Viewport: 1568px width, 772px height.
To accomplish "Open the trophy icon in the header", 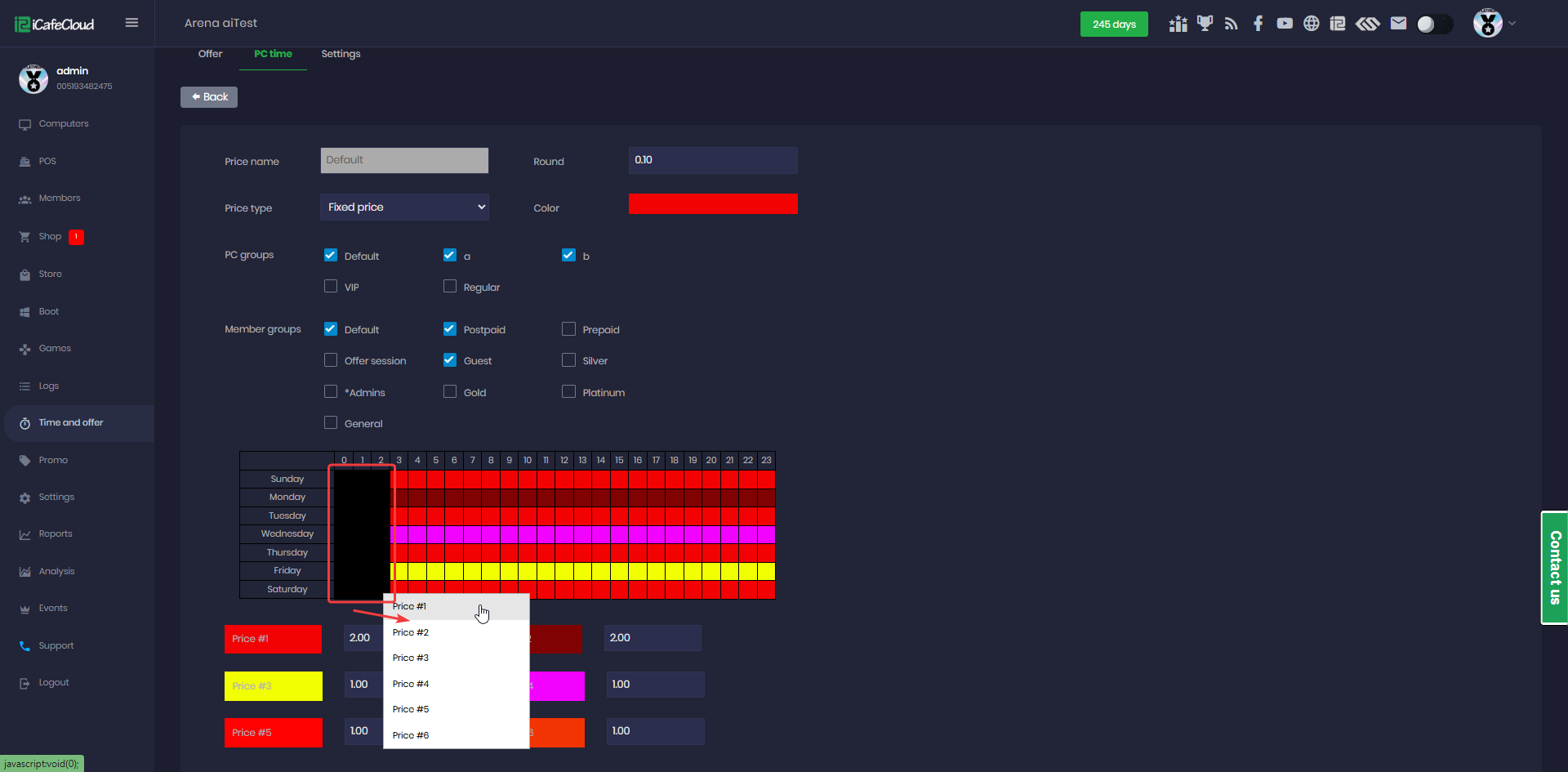I will click(1205, 24).
